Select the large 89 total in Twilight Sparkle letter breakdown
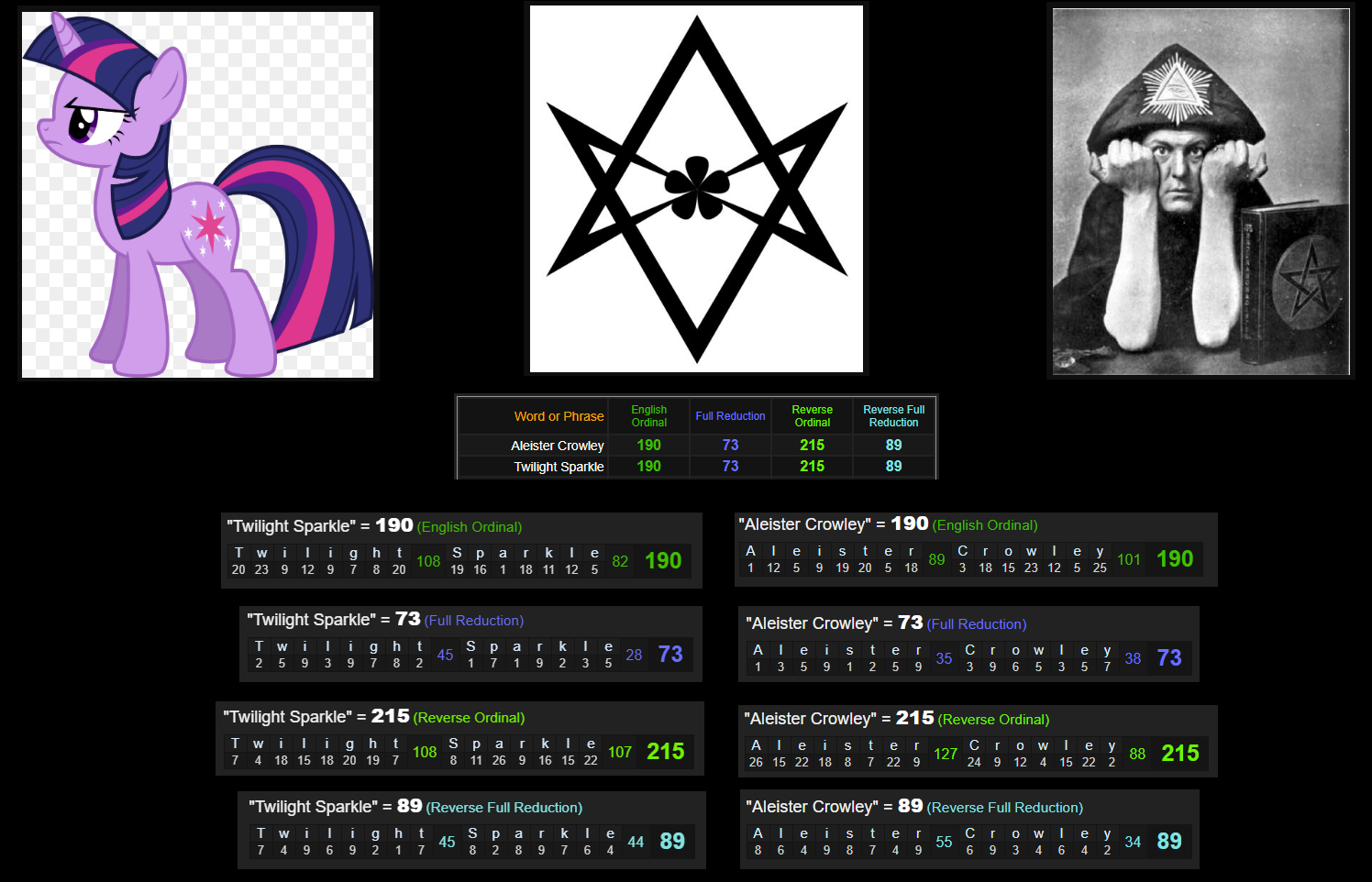The height and width of the screenshot is (882, 1372). click(672, 842)
